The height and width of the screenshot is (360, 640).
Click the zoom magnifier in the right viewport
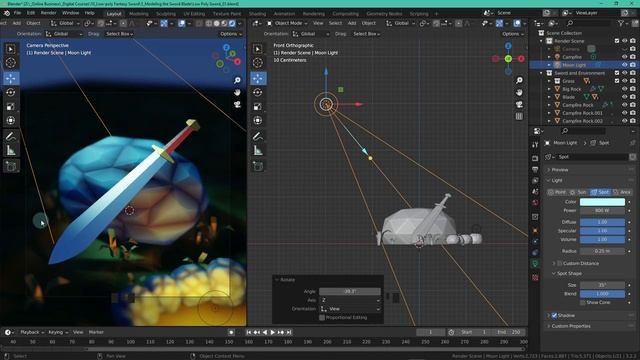click(519, 80)
